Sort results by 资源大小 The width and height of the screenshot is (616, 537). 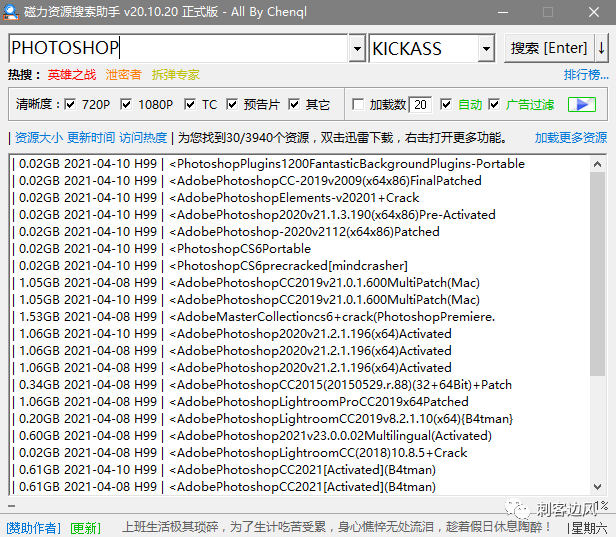pyautogui.click(x=39, y=137)
